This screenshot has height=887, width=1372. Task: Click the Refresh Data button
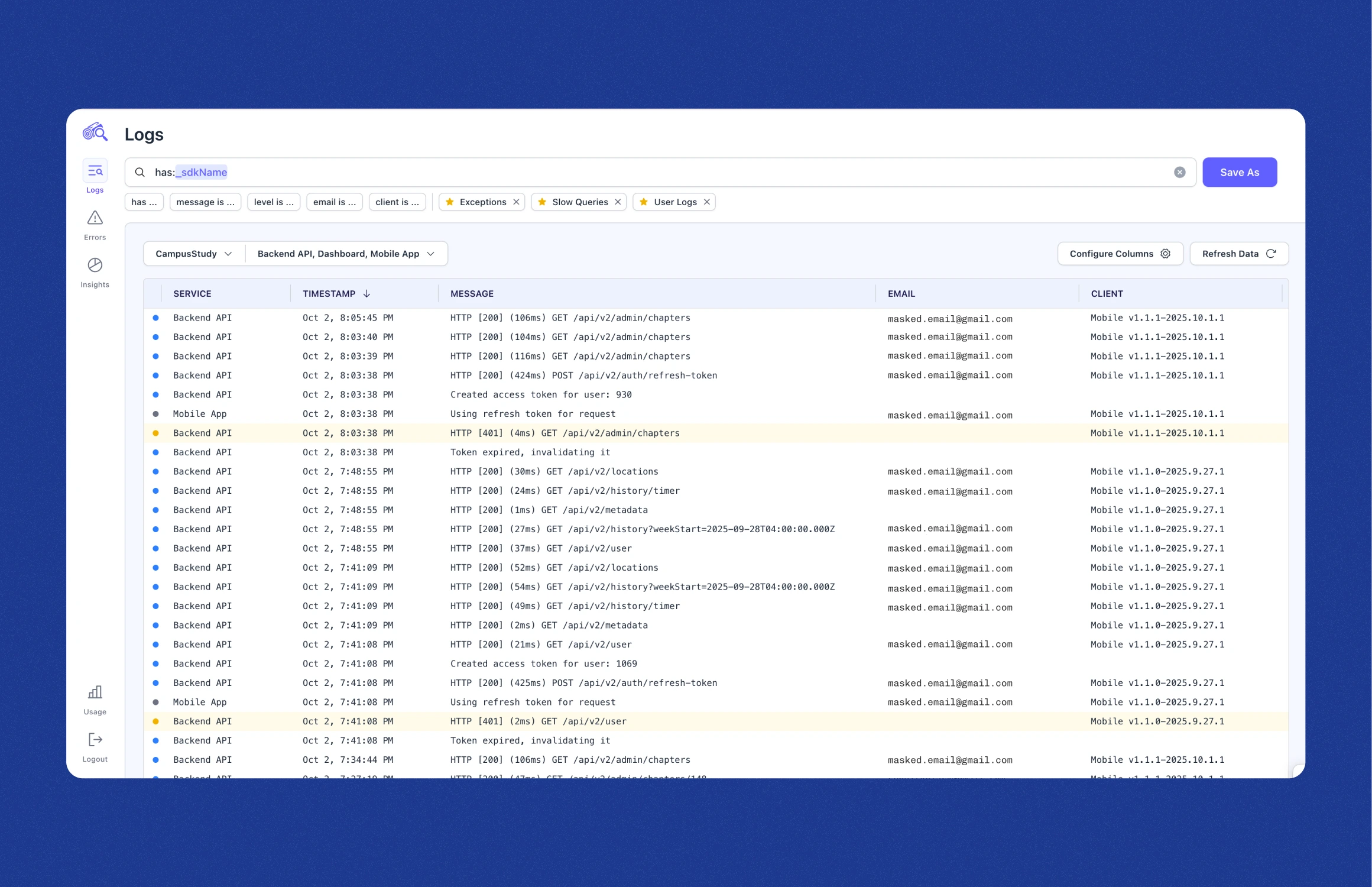click(x=1238, y=254)
